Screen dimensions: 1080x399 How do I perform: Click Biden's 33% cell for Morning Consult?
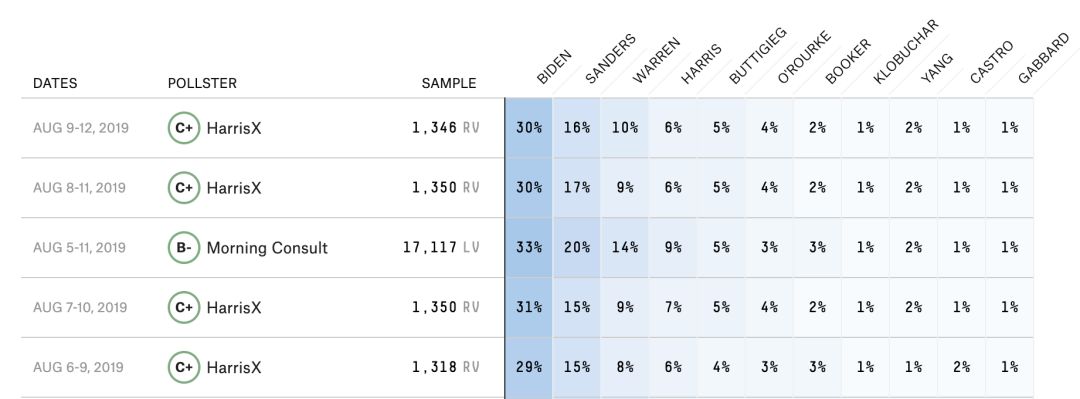point(528,247)
